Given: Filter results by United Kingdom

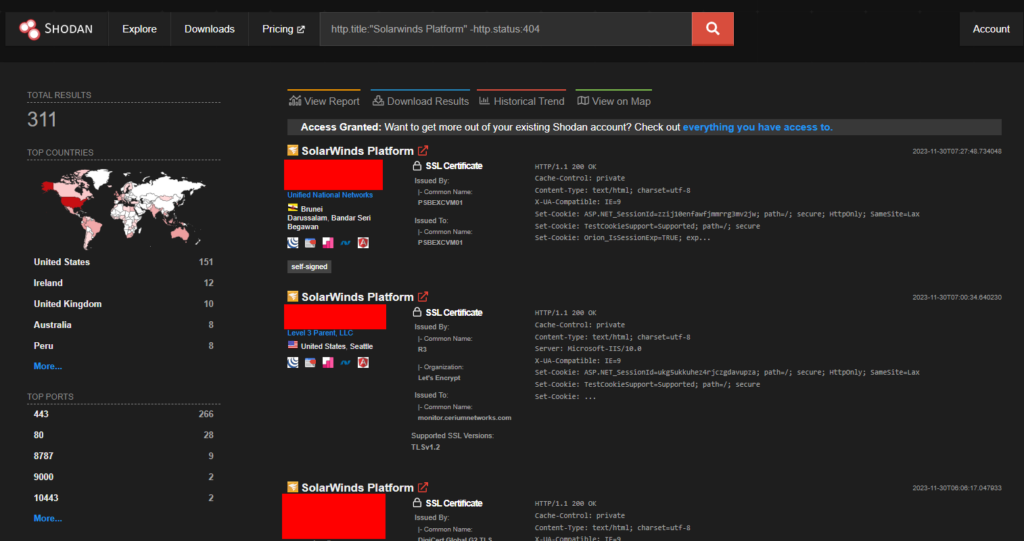Looking at the screenshot, I should pyautogui.click(x=123, y=304).
